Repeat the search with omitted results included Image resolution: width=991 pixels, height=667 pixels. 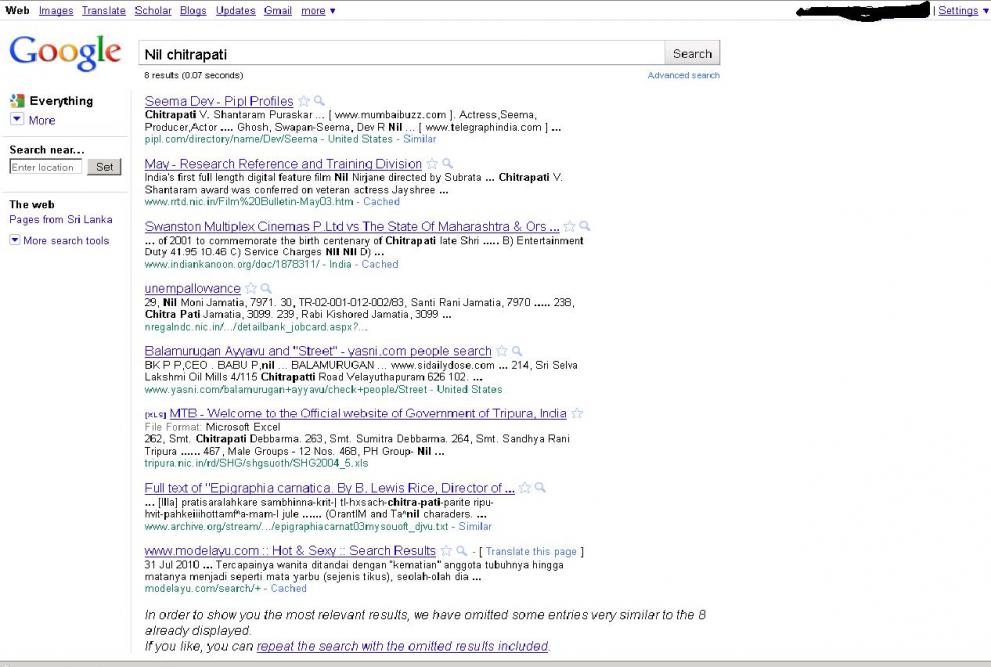coord(403,646)
